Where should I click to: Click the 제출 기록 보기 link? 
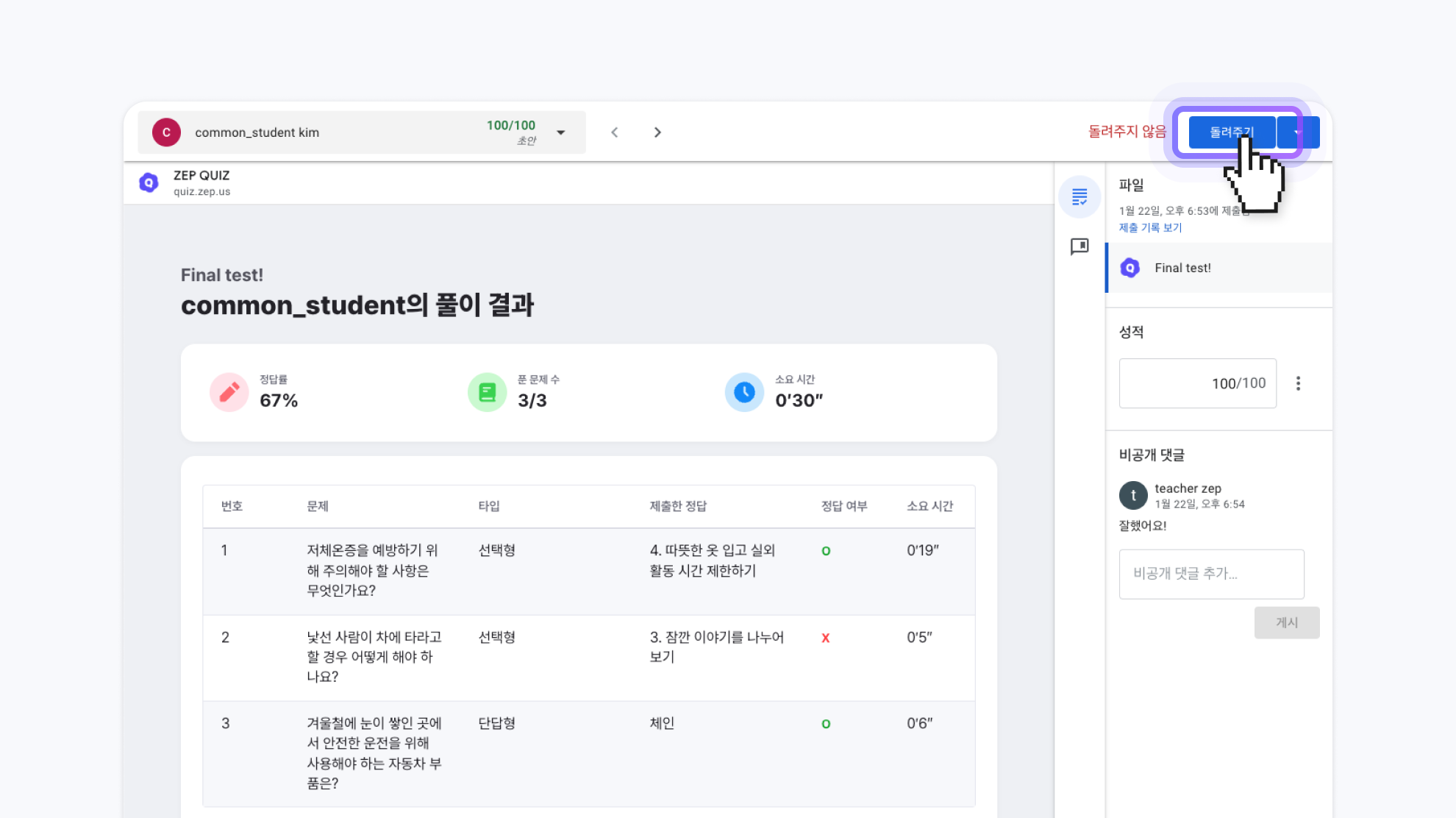point(1150,228)
